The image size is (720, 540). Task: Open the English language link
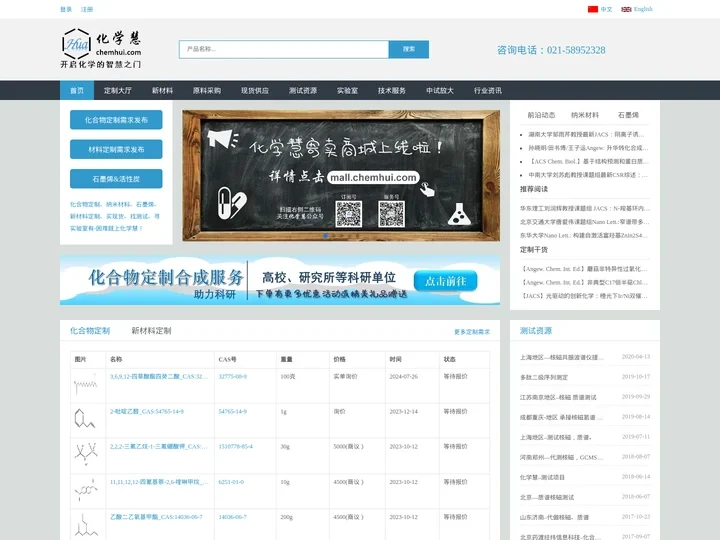click(x=643, y=9)
